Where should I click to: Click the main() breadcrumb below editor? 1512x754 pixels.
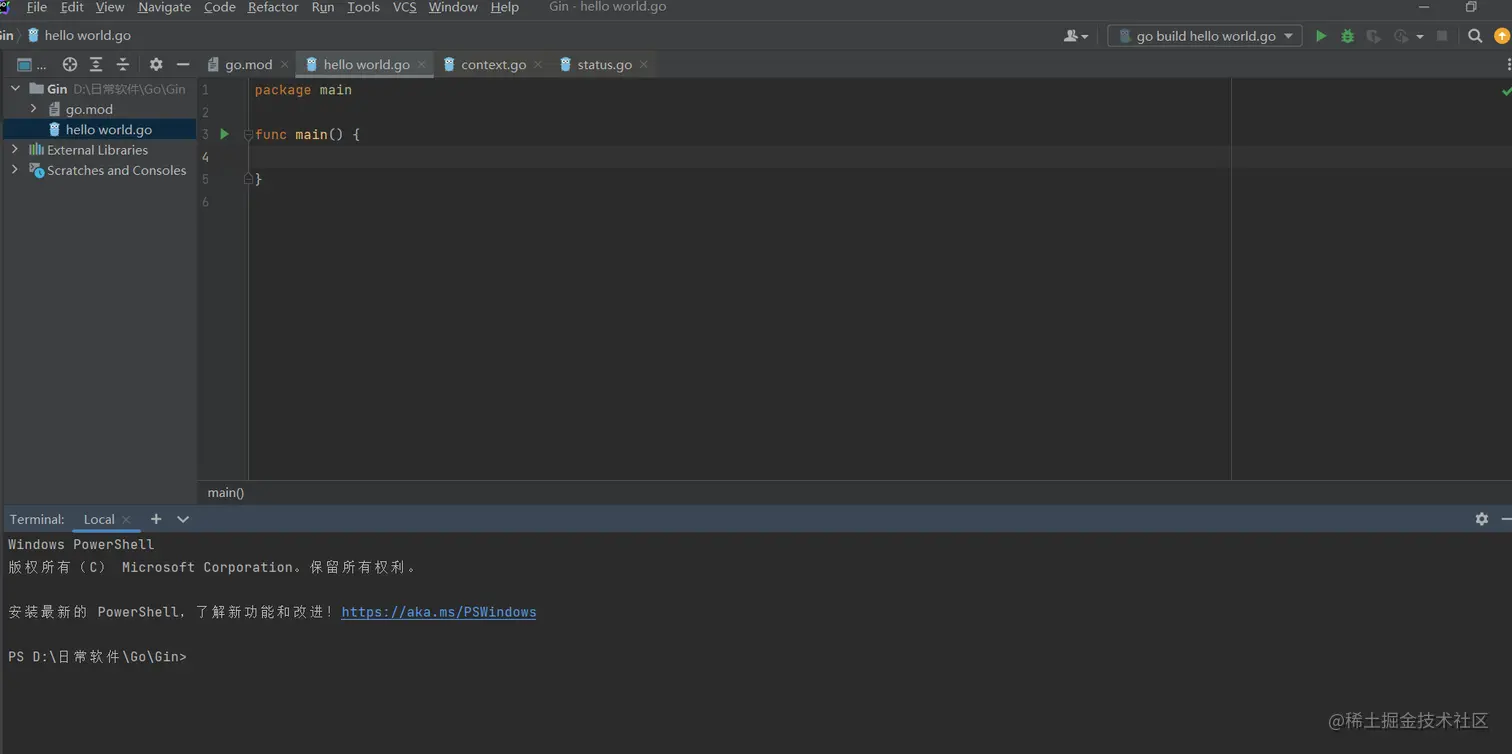pos(226,492)
